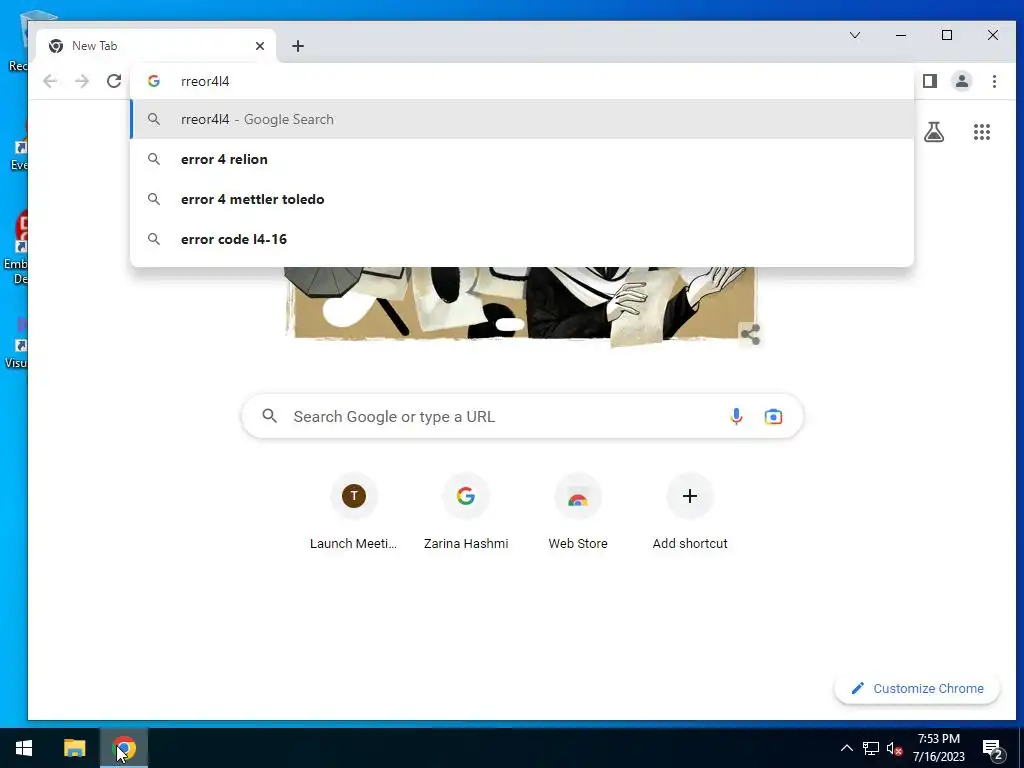
Task: Share the Google Doodle
Action: [750, 334]
